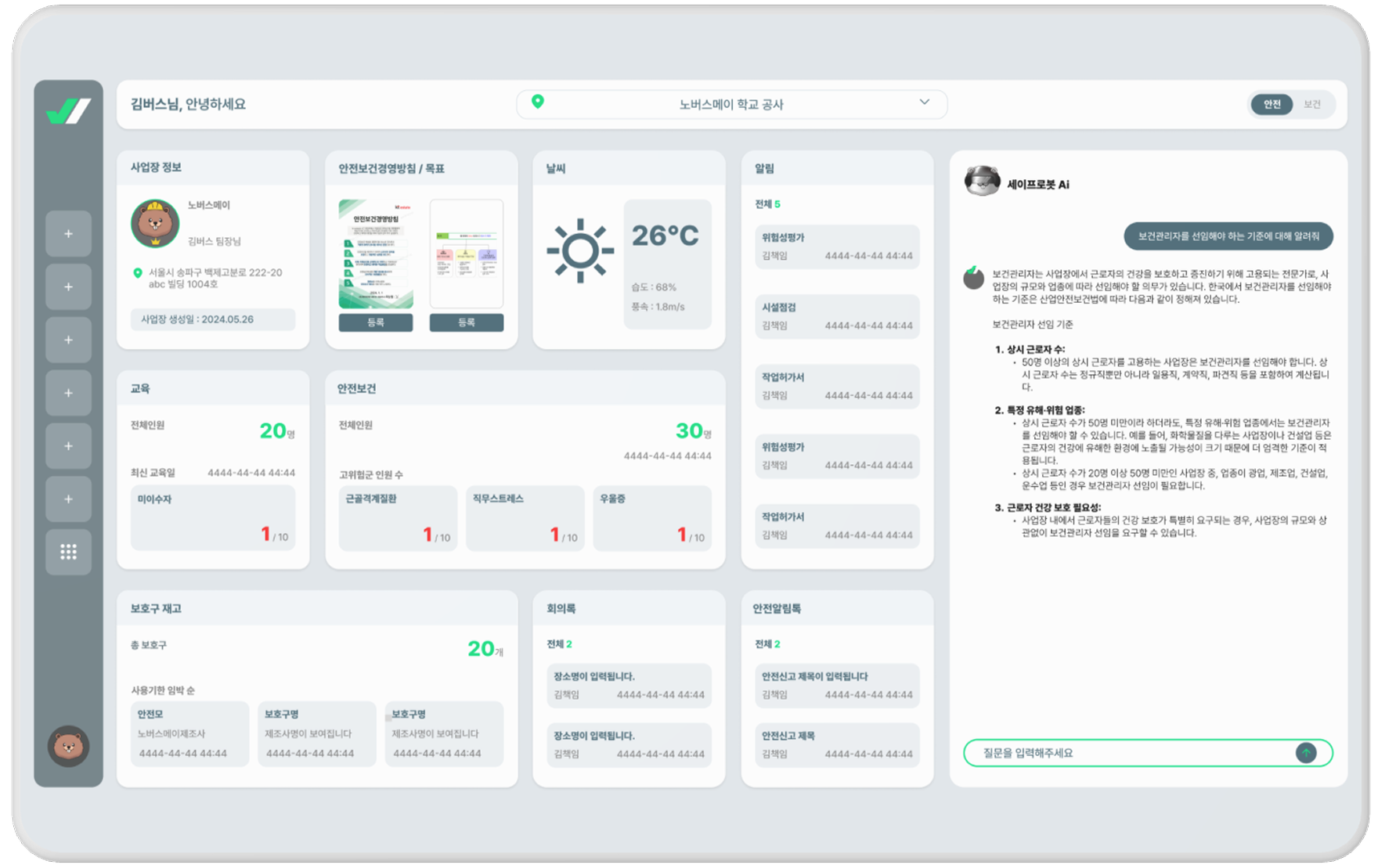Viewport: 1378px width, 868px height.
Task: Open first 위험성평가 alert in 알림 list
Action: [836, 247]
